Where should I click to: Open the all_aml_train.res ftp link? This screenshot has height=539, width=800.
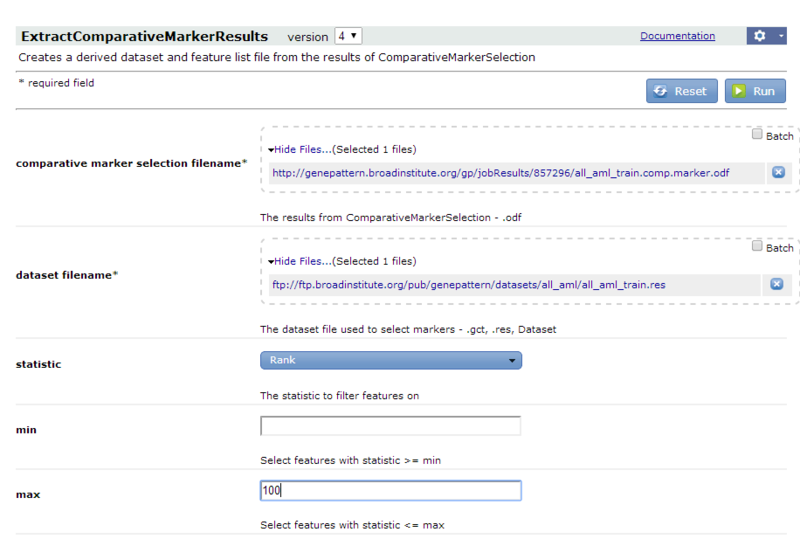468,285
